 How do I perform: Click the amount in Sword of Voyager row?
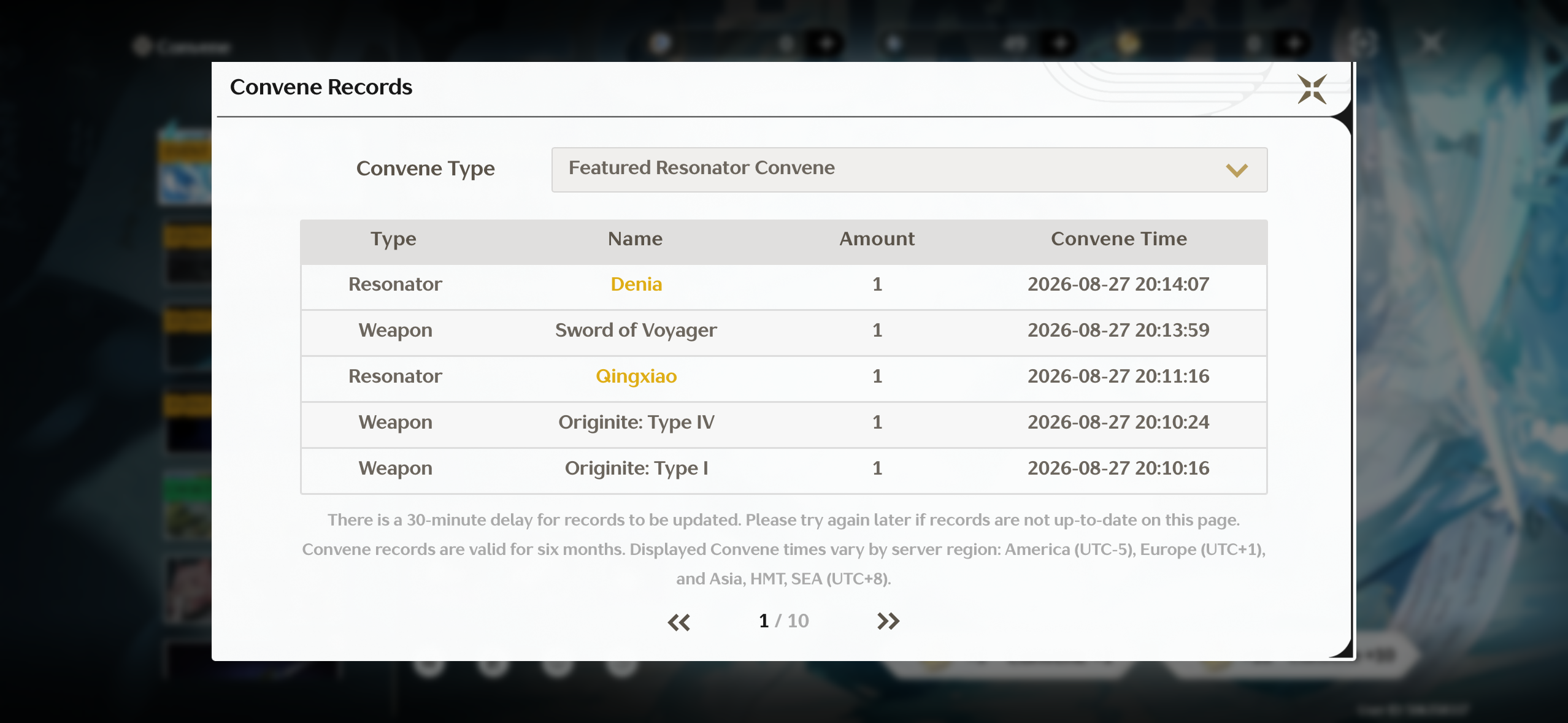coord(877,330)
